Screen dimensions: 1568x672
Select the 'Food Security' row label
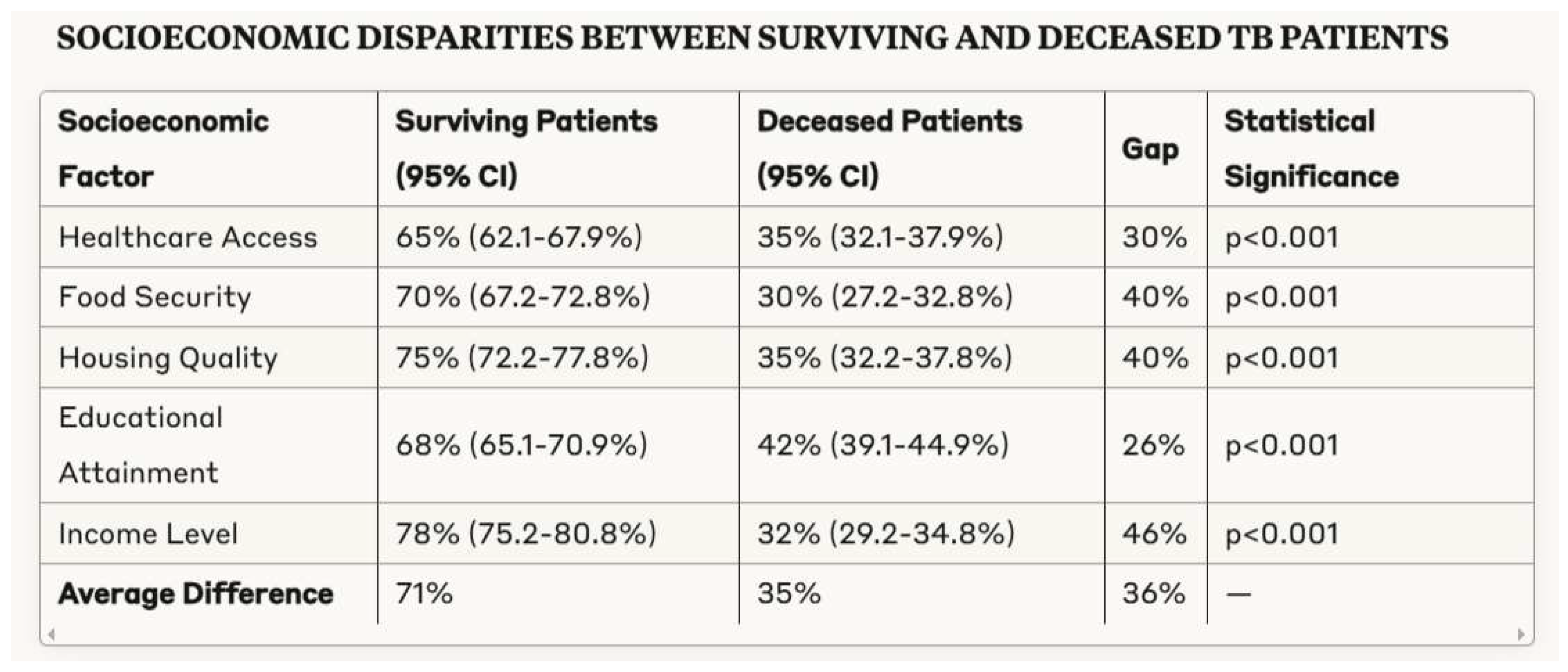click(x=155, y=297)
